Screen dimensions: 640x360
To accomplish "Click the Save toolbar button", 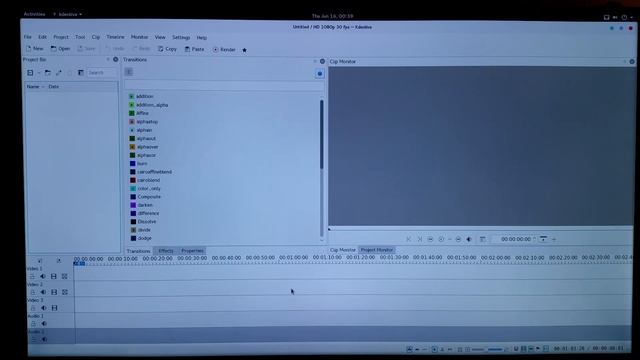I will pyautogui.click(x=86, y=48).
